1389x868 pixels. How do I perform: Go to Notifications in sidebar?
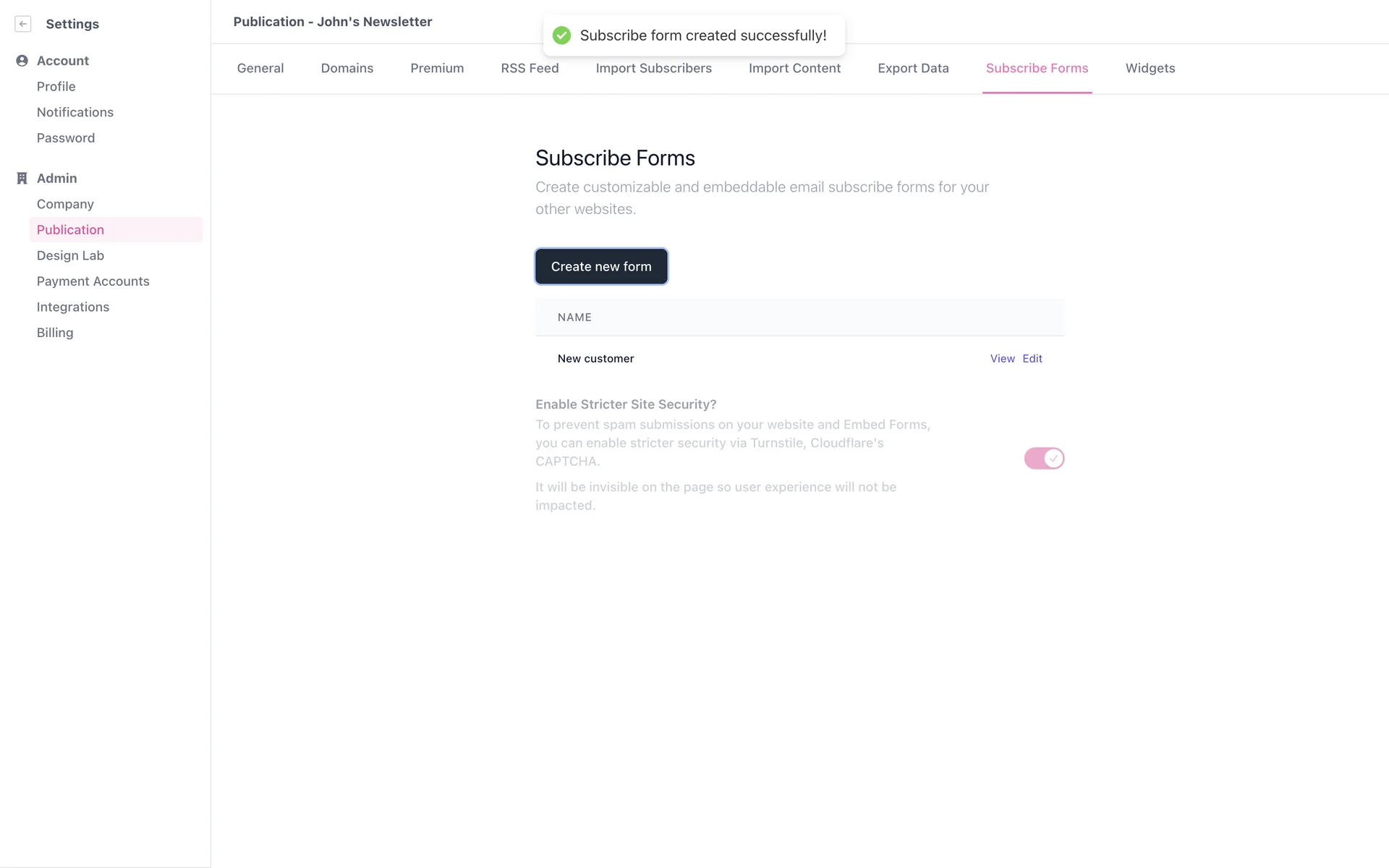point(75,112)
